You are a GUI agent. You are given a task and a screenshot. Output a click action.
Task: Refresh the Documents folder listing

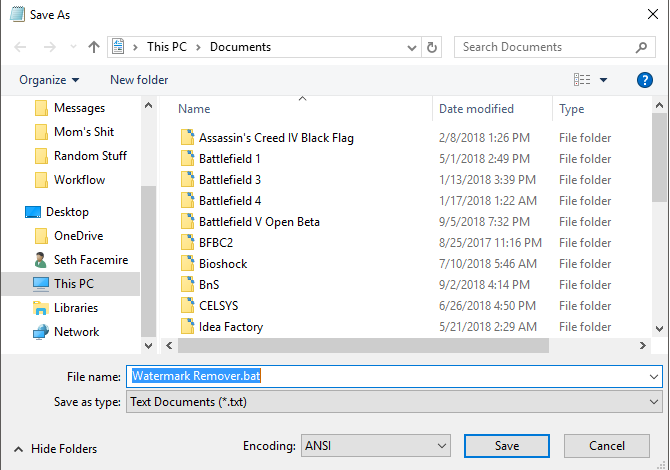(x=432, y=47)
